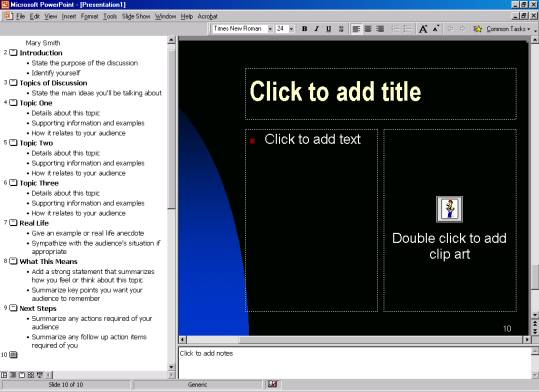The width and height of the screenshot is (539, 392).
Task: Select the What This Means slide icon
Action: [x=13, y=261]
